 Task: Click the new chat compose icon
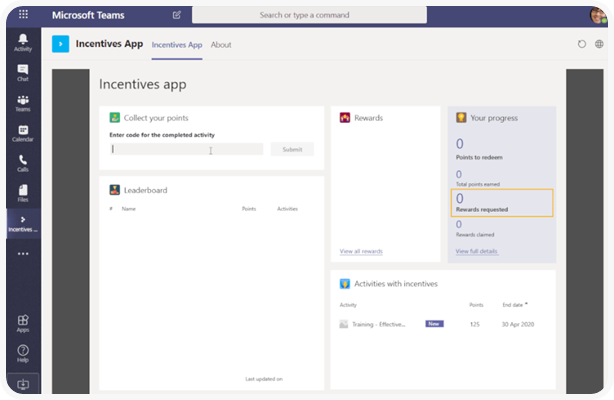pos(177,15)
